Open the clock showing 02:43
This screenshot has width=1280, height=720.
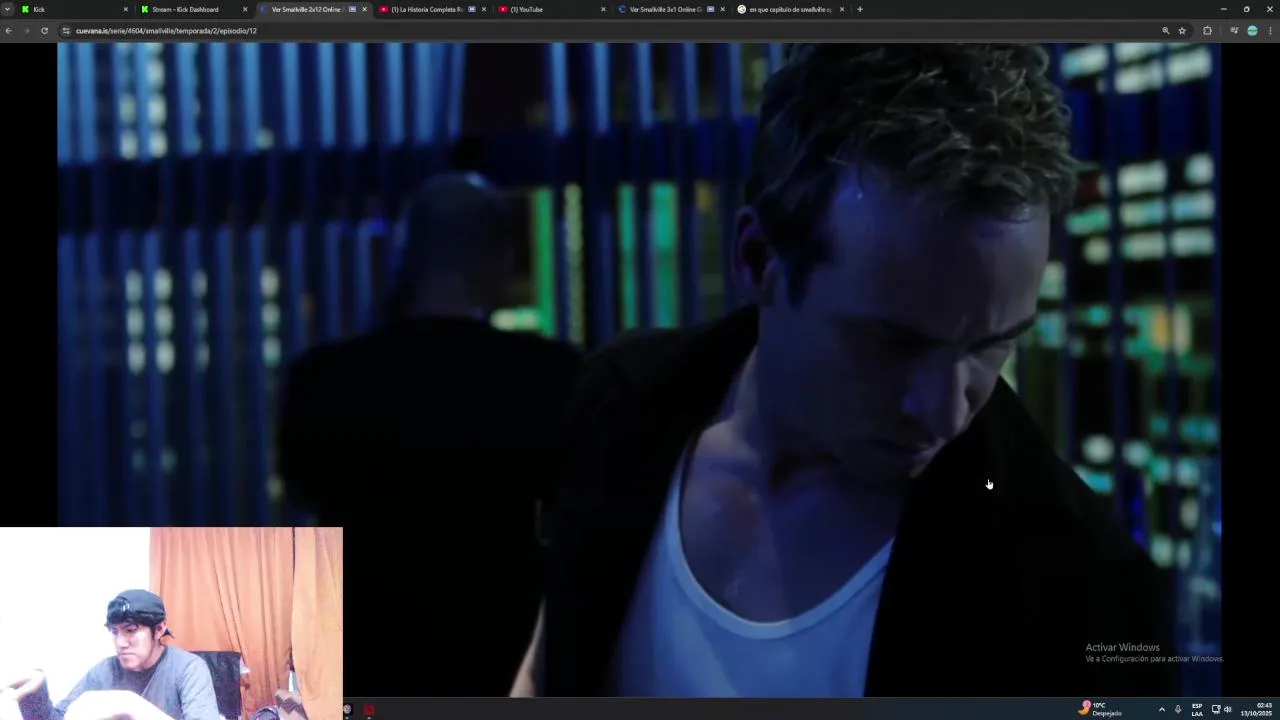point(1256,709)
